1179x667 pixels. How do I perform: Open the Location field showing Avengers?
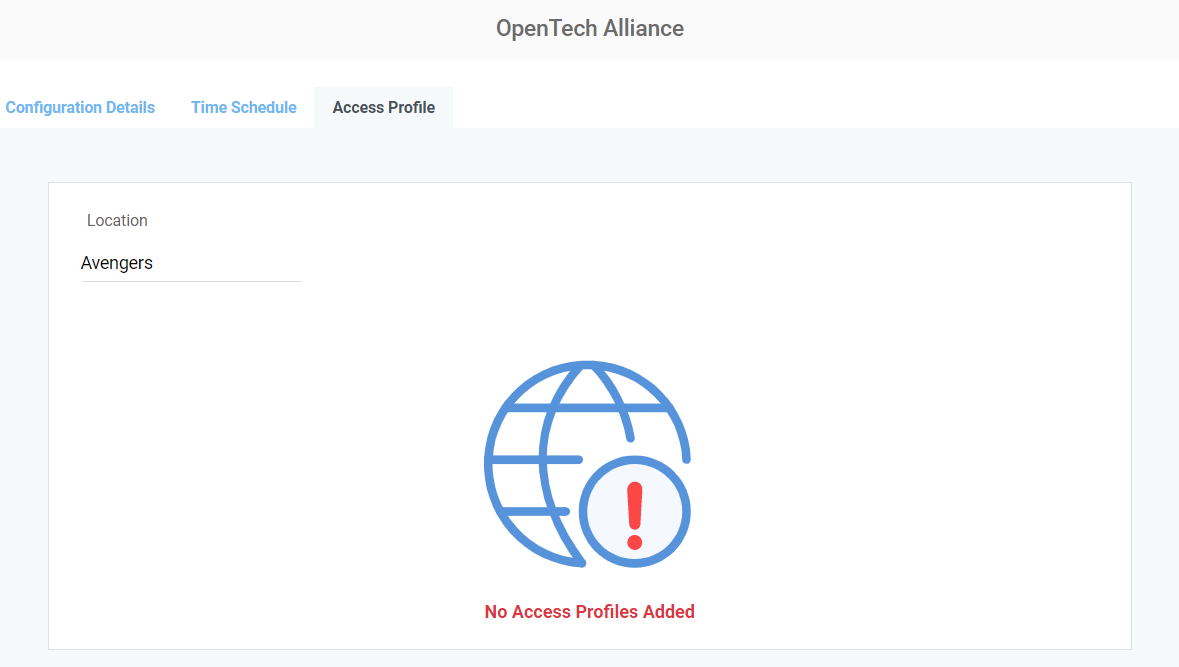point(191,263)
